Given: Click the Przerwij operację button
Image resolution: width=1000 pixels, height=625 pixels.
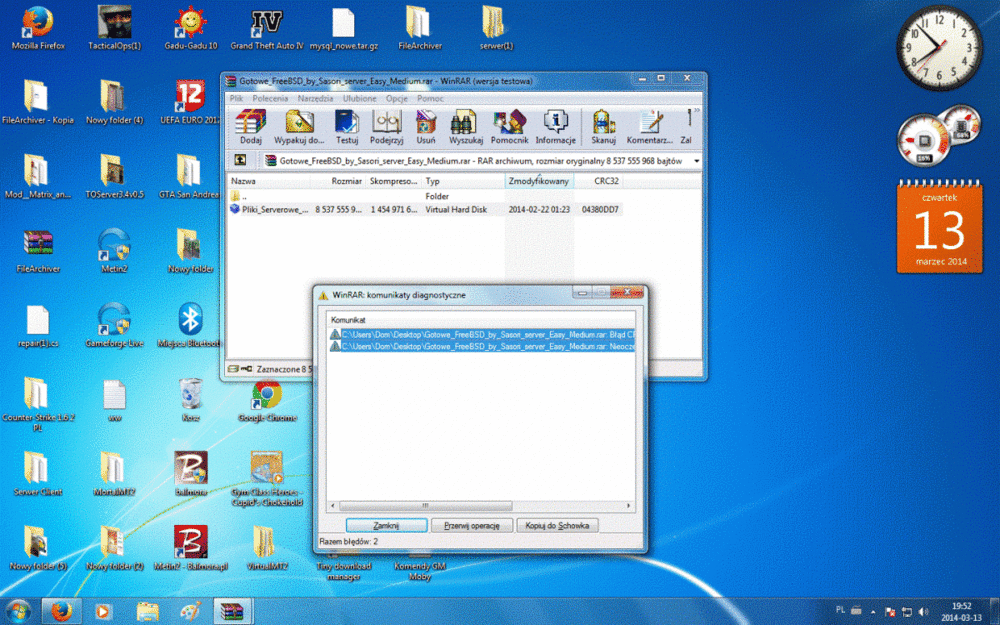Looking at the screenshot, I should click(x=472, y=526).
